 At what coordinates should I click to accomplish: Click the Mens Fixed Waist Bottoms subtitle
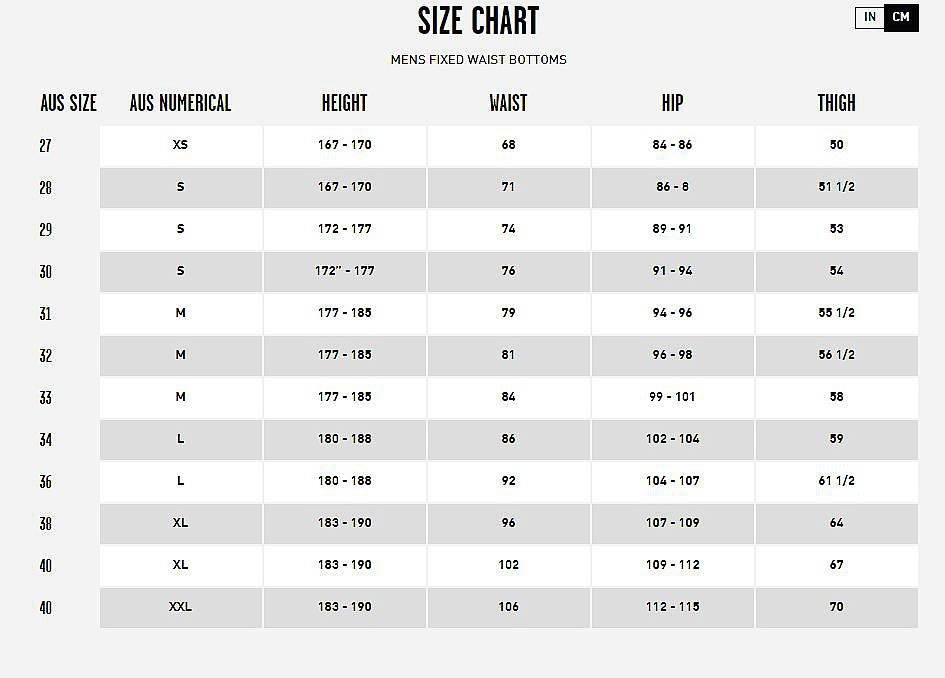pyautogui.click(x=478, y=60)
